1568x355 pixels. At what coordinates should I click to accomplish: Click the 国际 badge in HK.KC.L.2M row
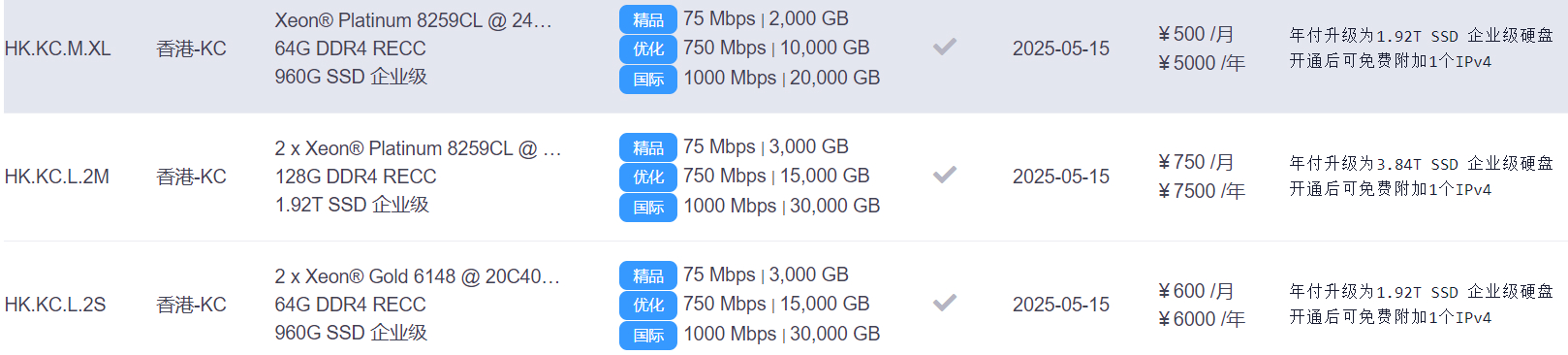[x=647, y=207]
